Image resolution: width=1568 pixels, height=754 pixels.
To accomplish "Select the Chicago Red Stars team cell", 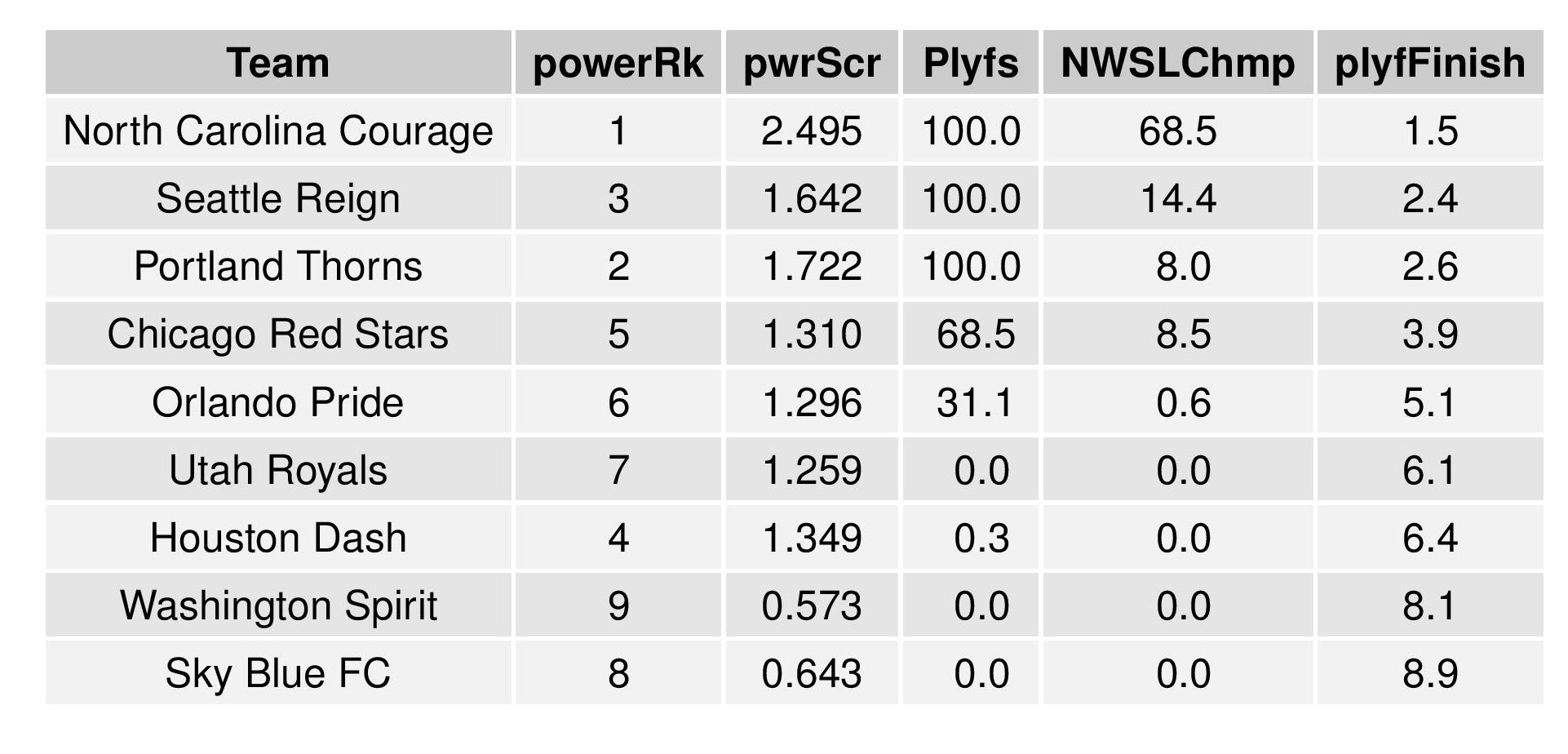I will pyautogui.click(x=278, y=334).
